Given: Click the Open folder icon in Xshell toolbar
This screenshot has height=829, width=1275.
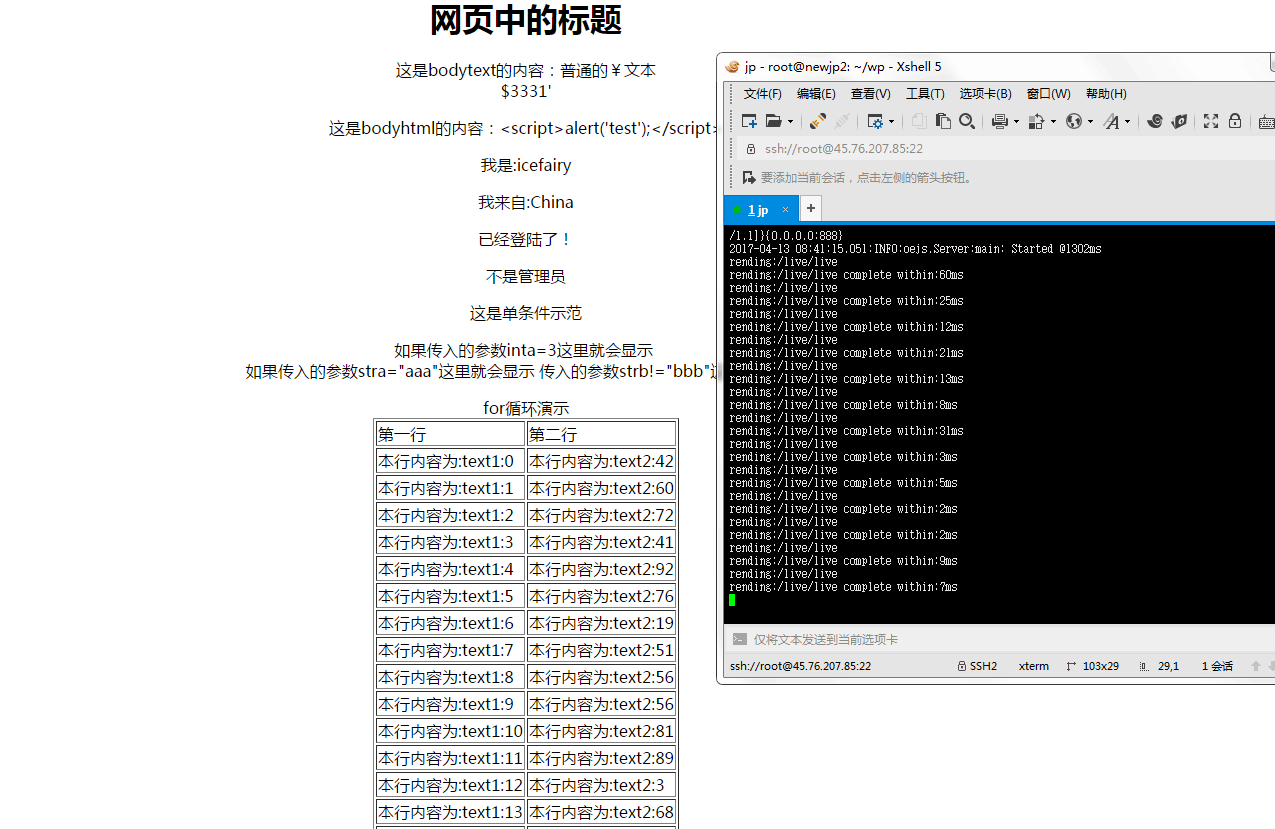Looking at the screenshot, I should (x=774, y=121).
